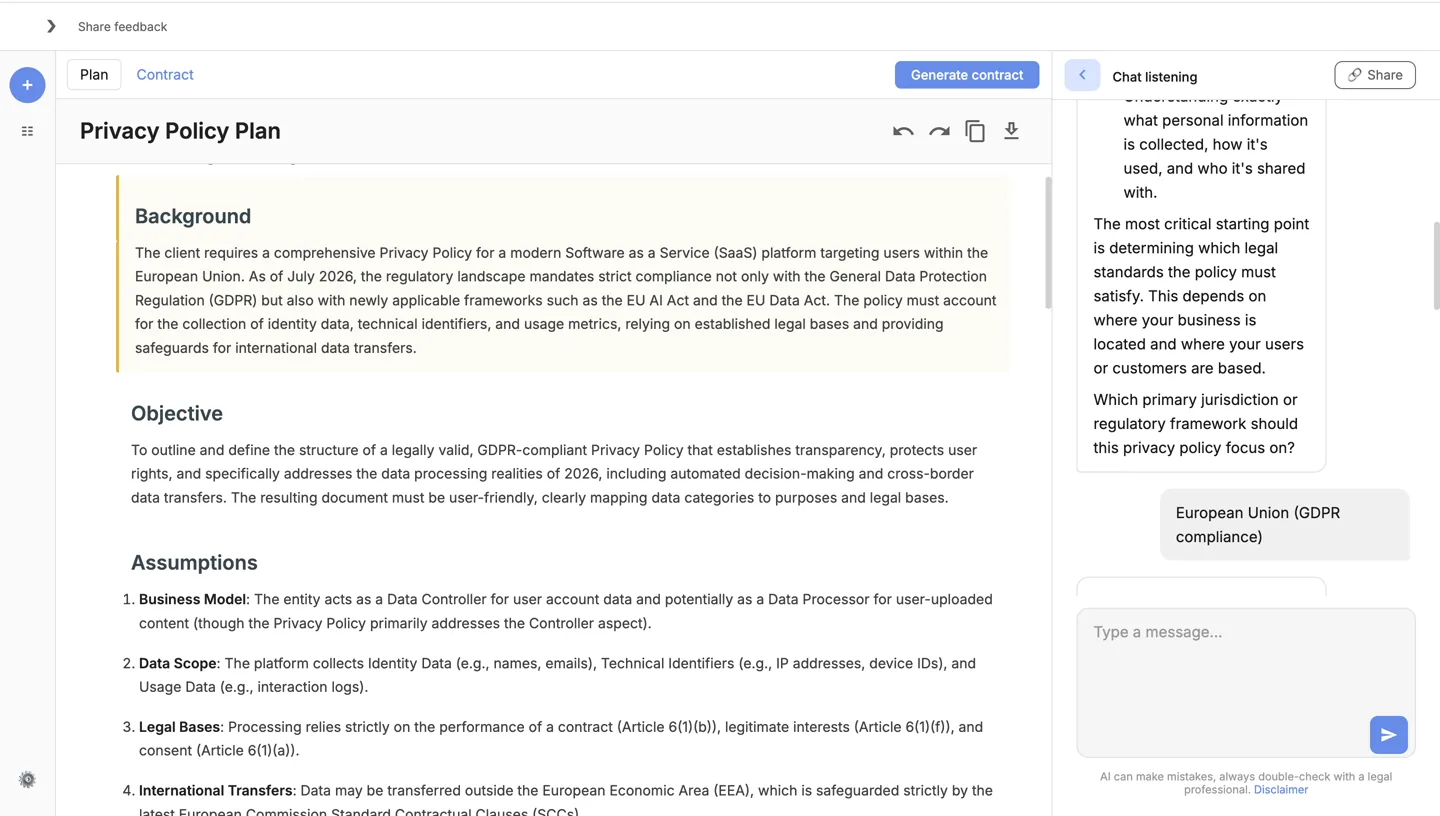This screenshot has height=816, width=1440.
Task: Download the Privacy Policy Plan
Action: point(1011,131)
